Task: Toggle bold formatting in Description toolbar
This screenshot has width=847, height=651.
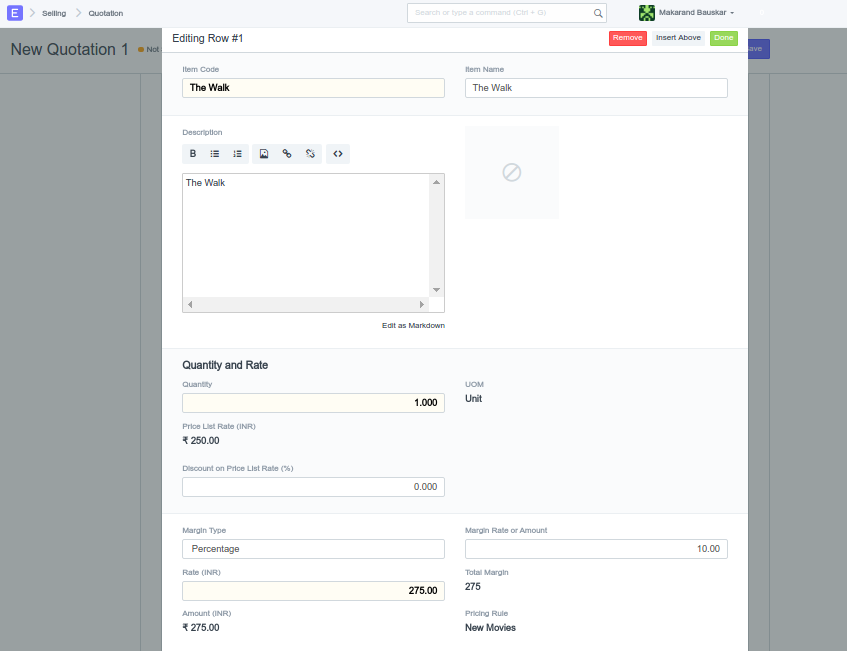Action: pos(193,154)
